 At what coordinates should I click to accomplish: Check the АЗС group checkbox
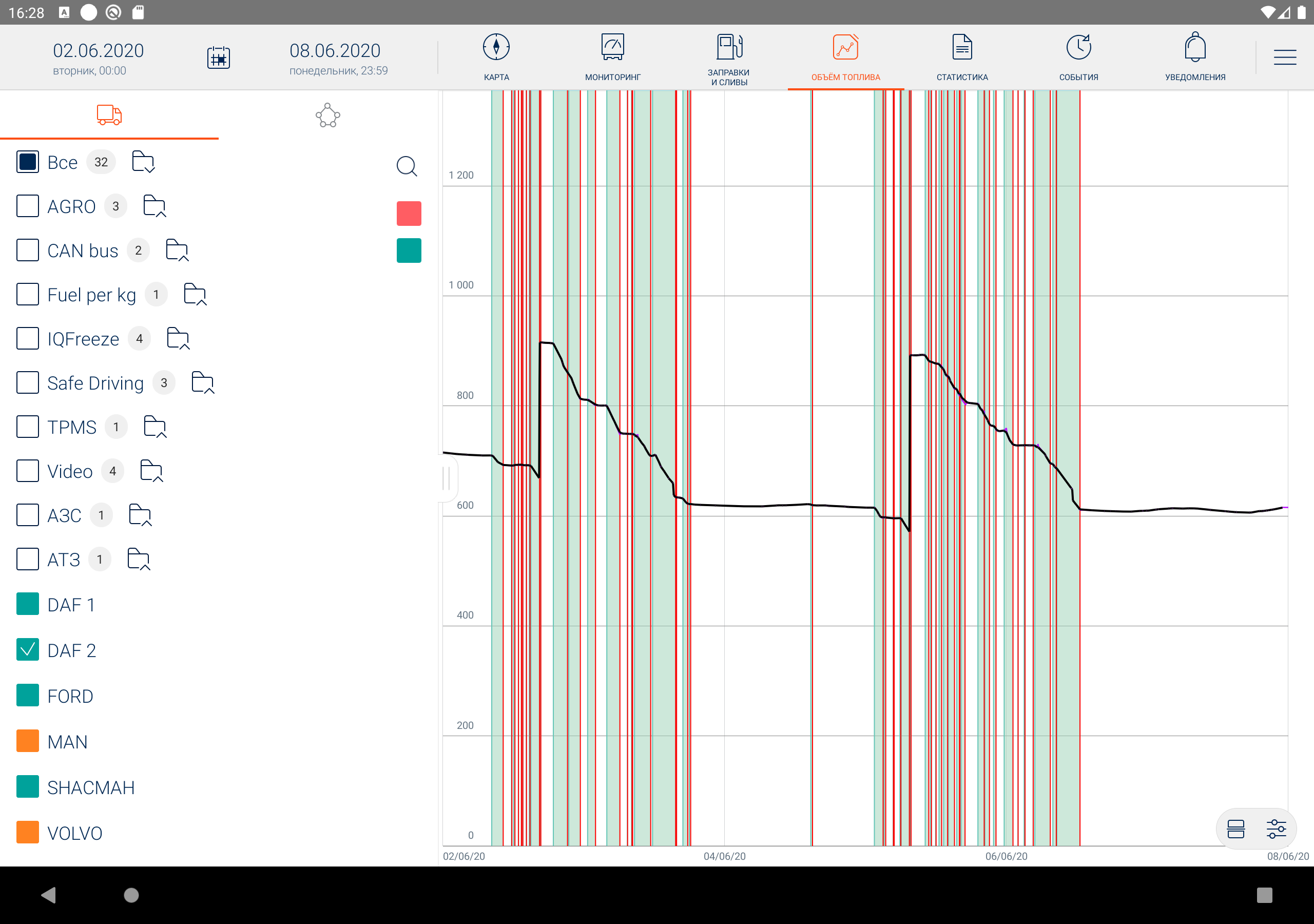coord(28,515)
